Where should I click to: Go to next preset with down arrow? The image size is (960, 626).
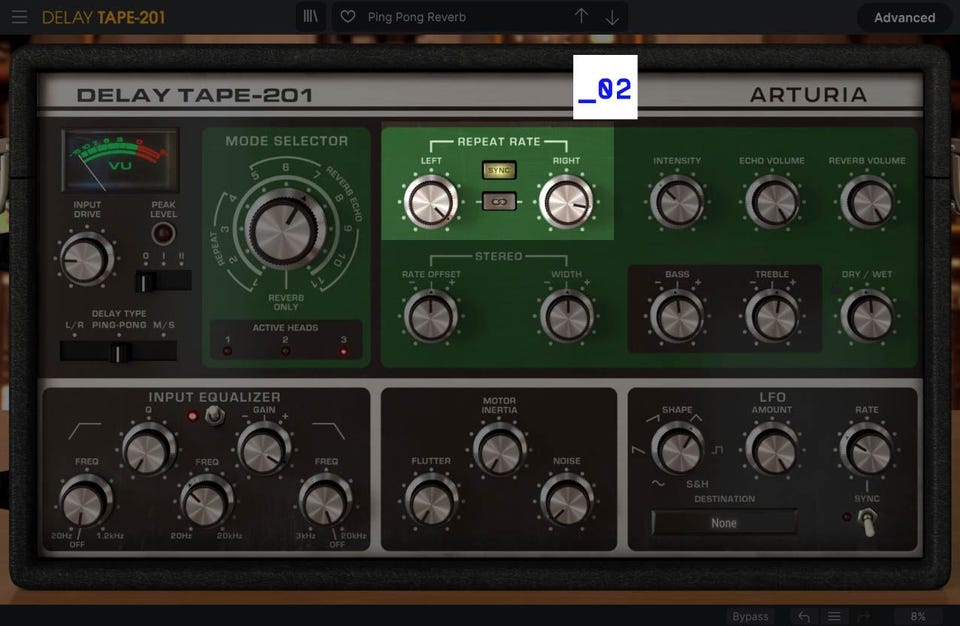pyautogui.click(x=612, y=18)
